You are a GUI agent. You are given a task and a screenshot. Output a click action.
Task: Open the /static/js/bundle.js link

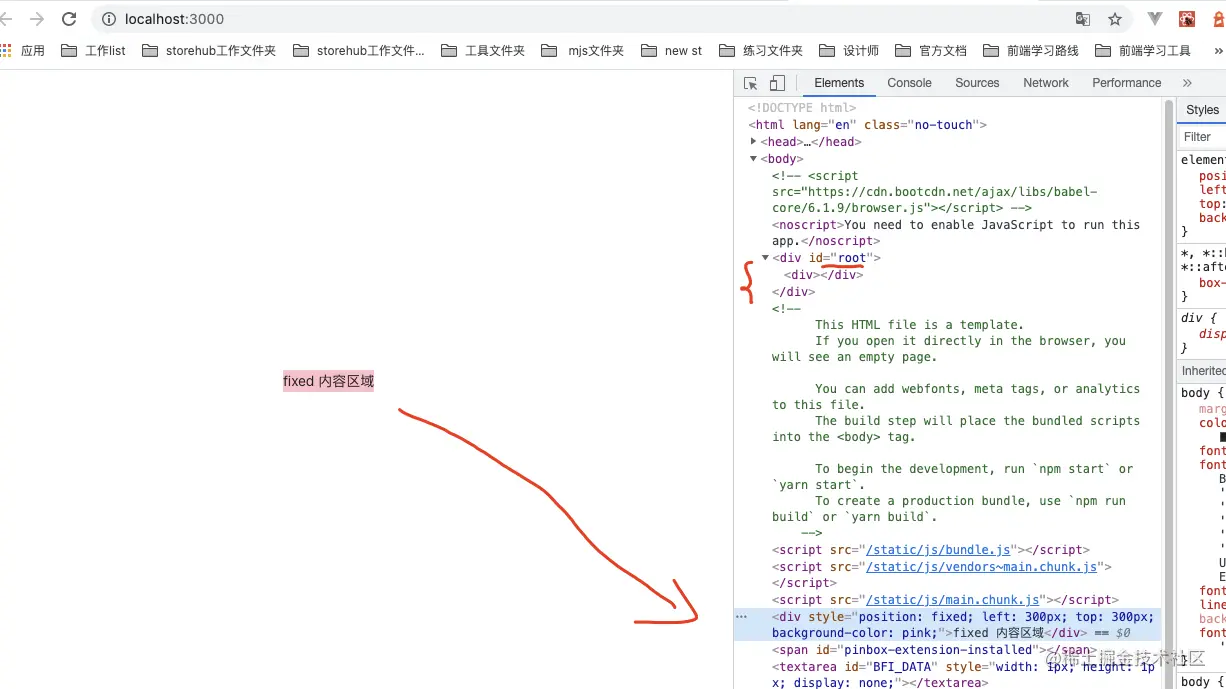pos(938,550)
